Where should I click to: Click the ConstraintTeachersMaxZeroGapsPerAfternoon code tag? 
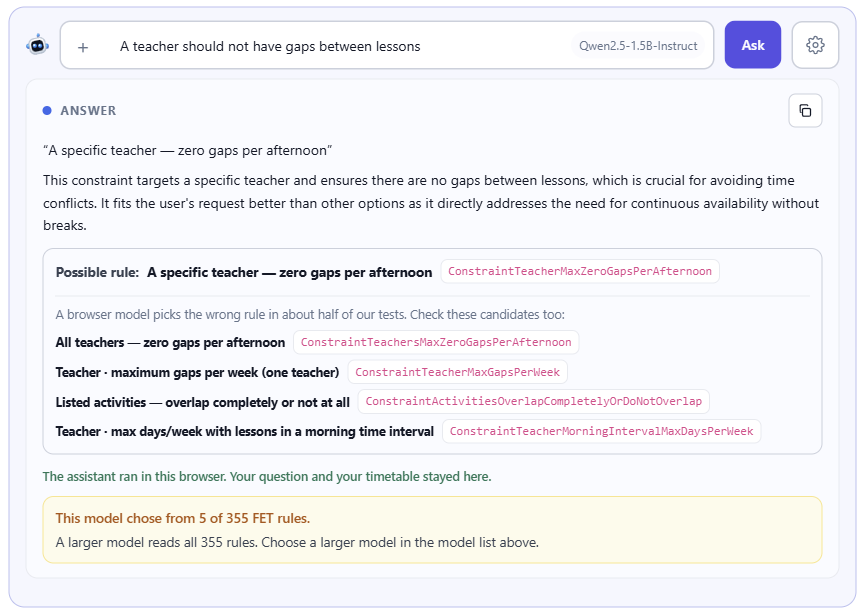436,342
